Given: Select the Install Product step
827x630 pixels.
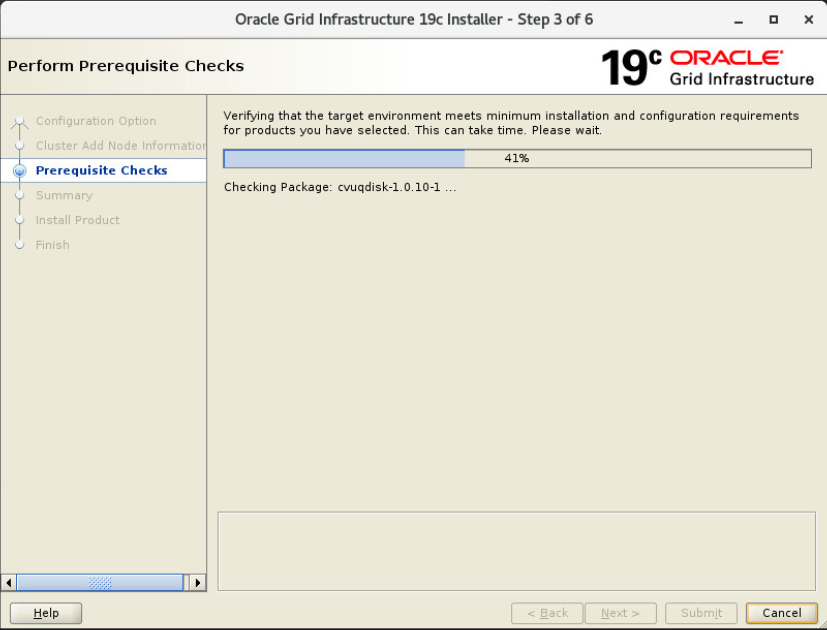Looking at the screenshot, I should tap(78, 220).
